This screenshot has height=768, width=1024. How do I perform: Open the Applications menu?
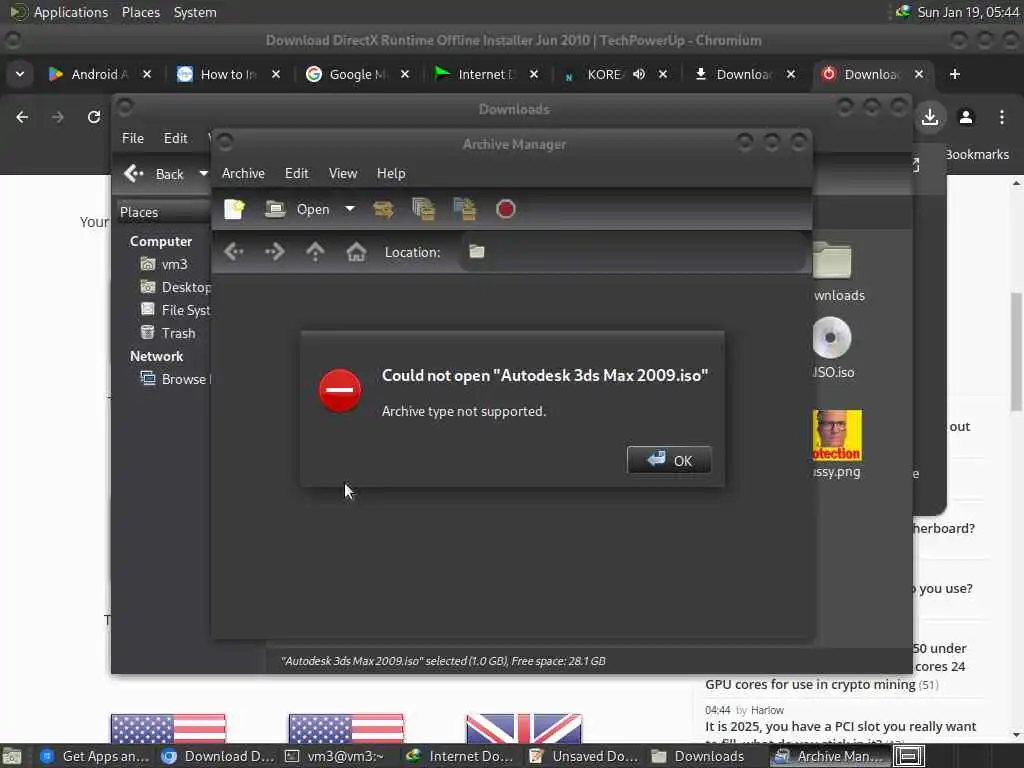pos(59,12)
